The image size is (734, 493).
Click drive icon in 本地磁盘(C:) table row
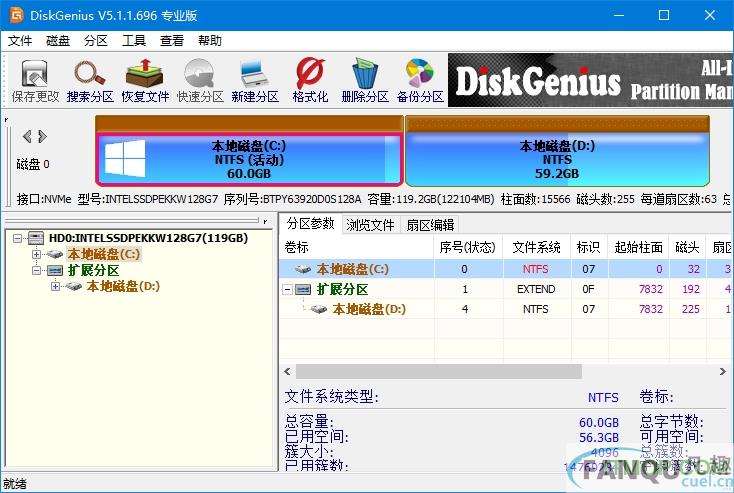pyautogui.click(x=302, y=269)
